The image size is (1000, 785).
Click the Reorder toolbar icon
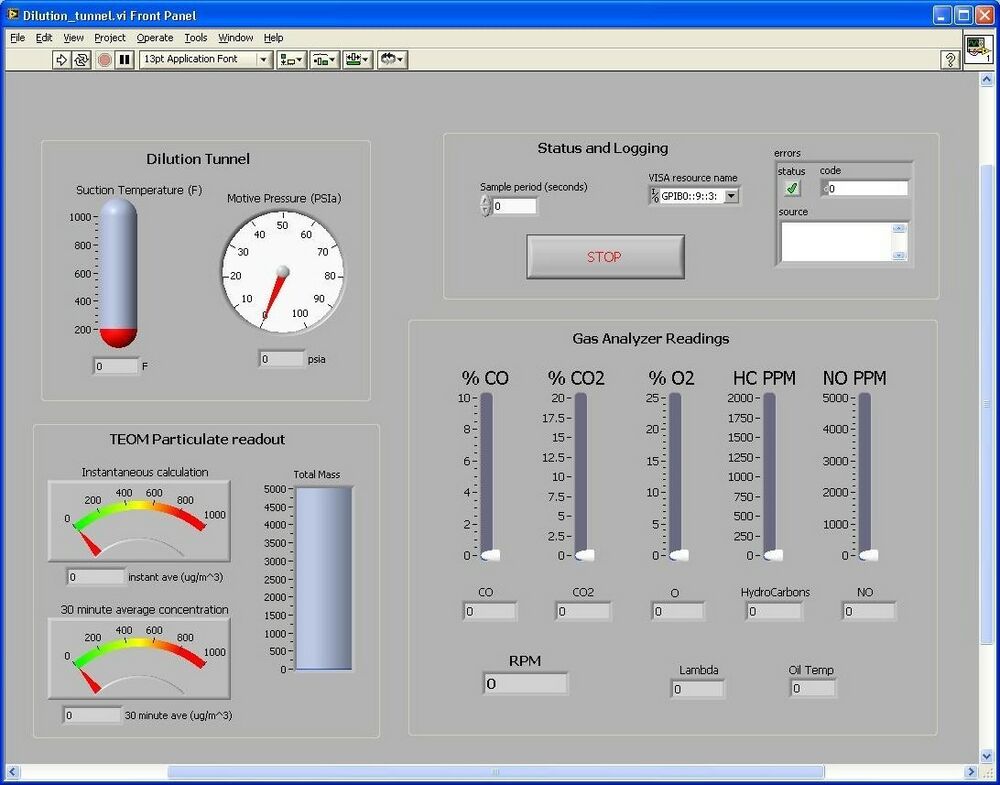[389, 59]
